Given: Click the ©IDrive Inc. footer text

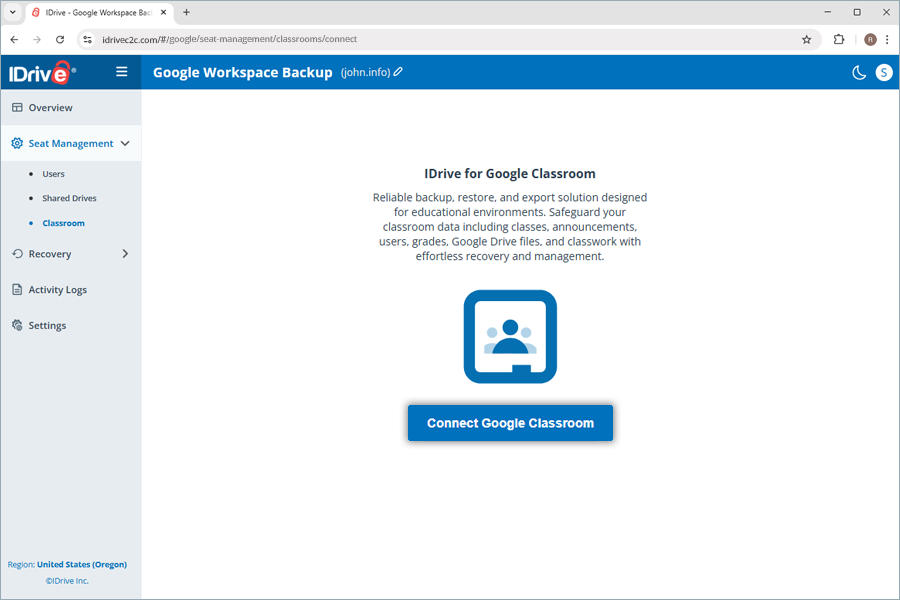Looking at the screenshot, I should [67, 580].
